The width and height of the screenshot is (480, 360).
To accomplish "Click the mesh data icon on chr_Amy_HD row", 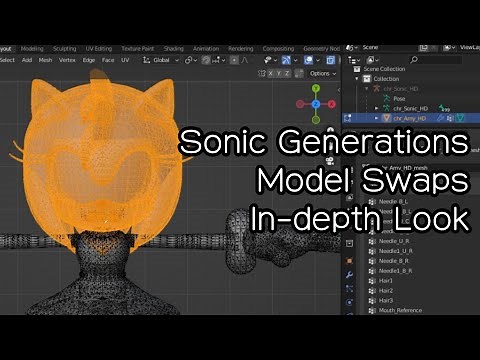I will pyautogui.click(x=460, y=118).
